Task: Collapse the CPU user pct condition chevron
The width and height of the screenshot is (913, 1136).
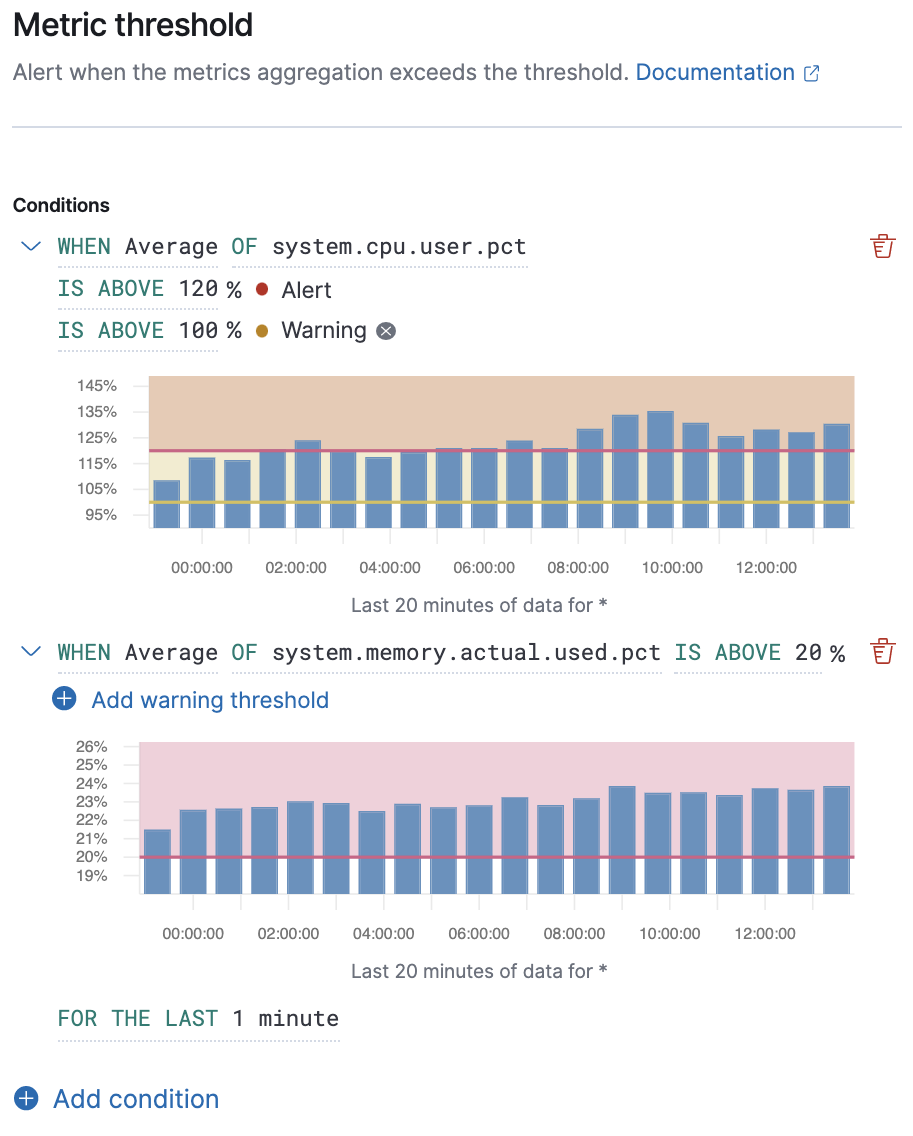Action: pyautogui.click(x=31, y=246)
